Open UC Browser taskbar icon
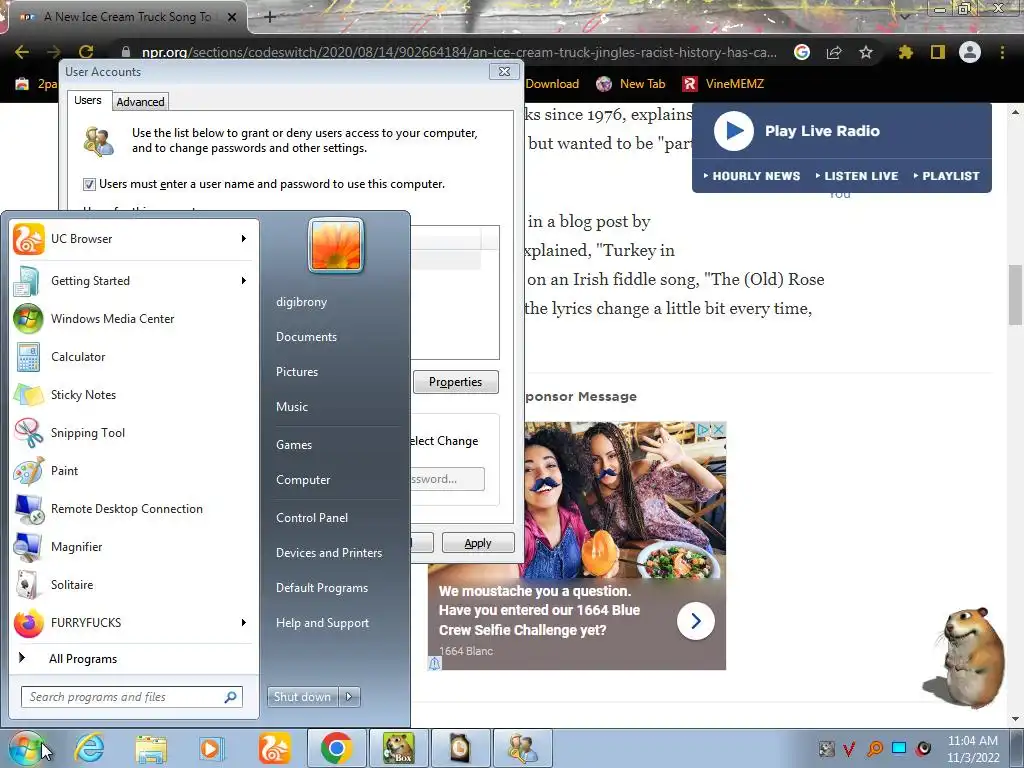 click(274, 748)
